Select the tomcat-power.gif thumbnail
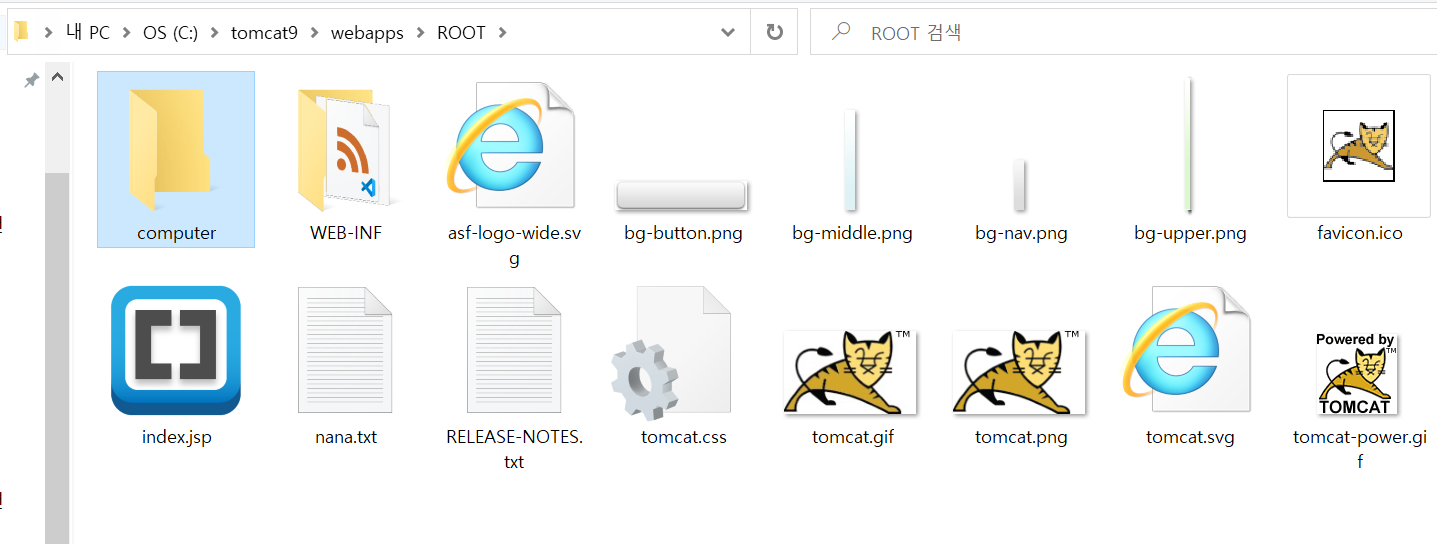 (x=1357, y=374)
